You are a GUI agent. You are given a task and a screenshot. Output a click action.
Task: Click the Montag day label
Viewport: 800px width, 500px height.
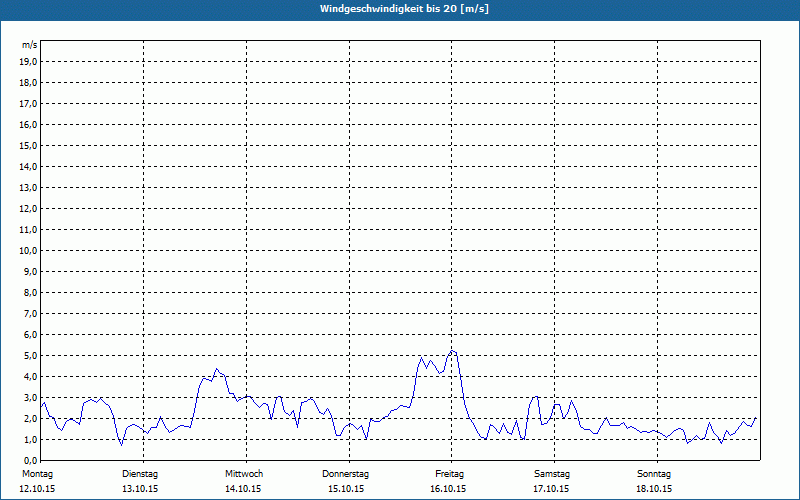click(x=37, y=474)
